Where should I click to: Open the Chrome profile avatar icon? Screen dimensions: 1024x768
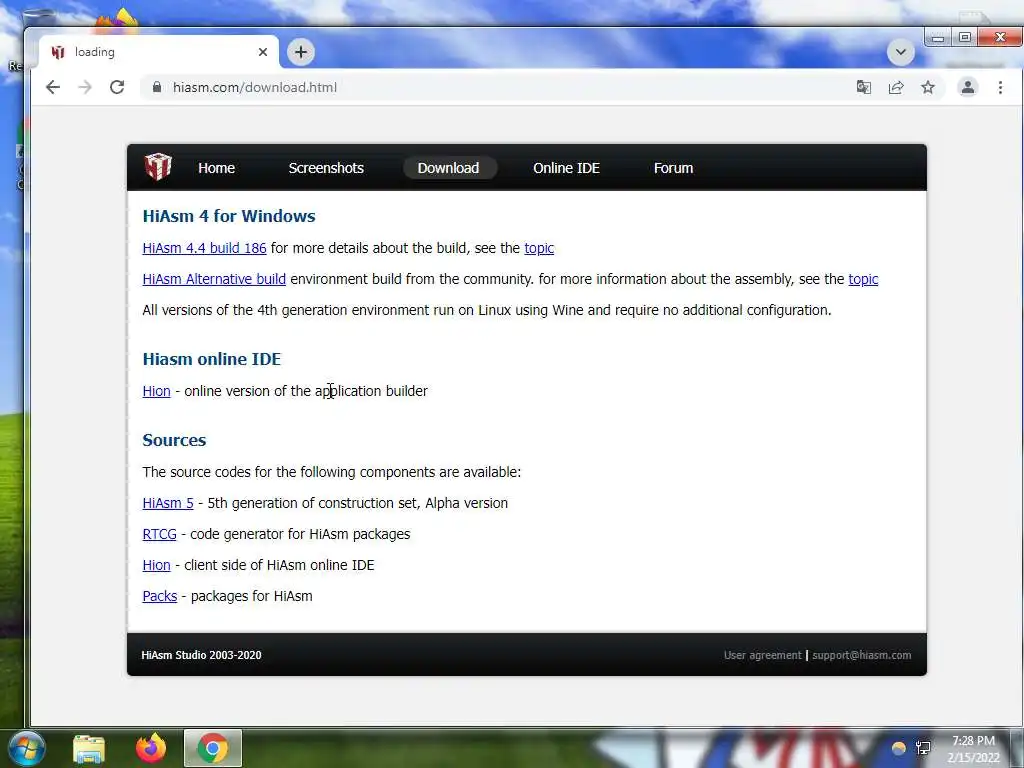968,87
